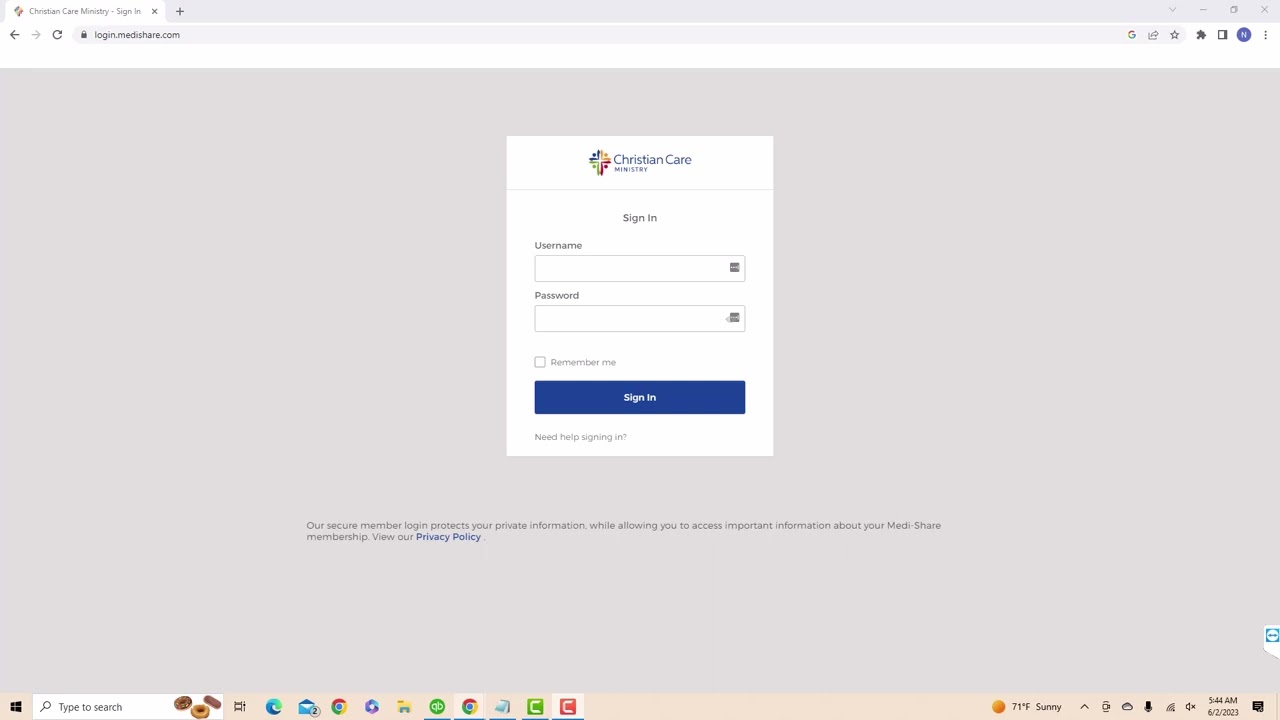This screenshot has width=1280, height=720.
Task: Open Task View on the taskbar
Action: (240, 707)
